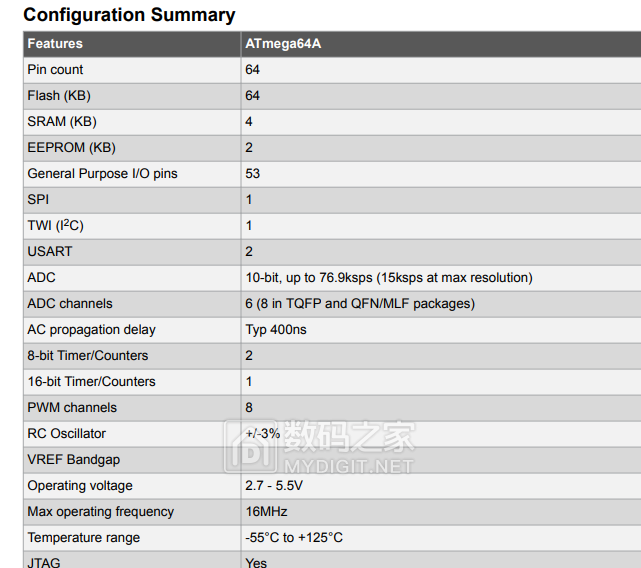Select the PWM channels row label
The width and height of the screenshot is (641, 568).
point(71,408)
